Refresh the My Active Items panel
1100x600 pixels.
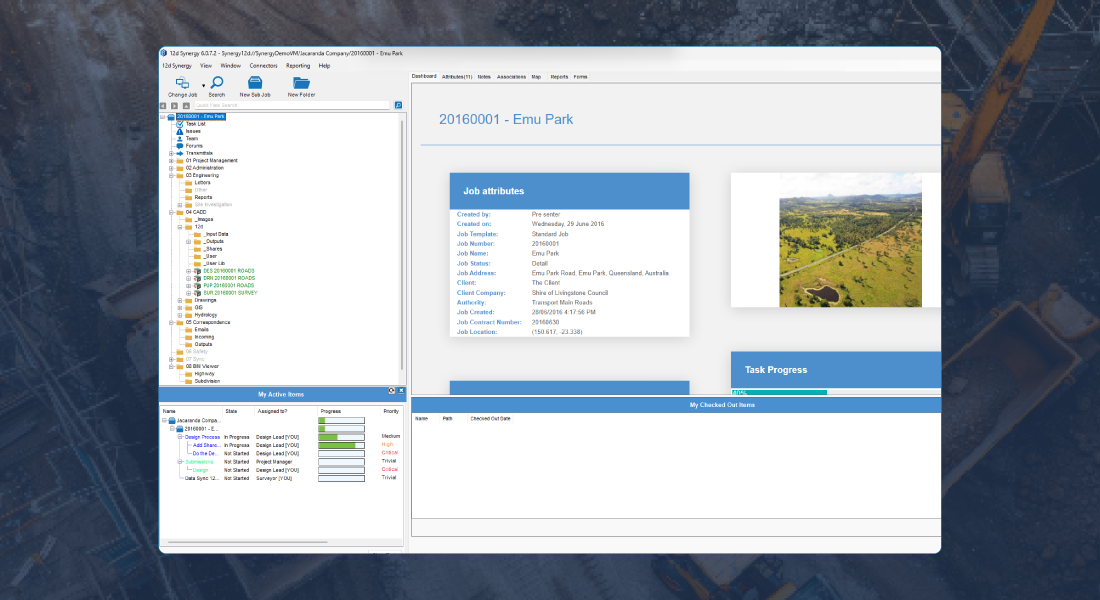pyautogui.click(x=391, y=390)
